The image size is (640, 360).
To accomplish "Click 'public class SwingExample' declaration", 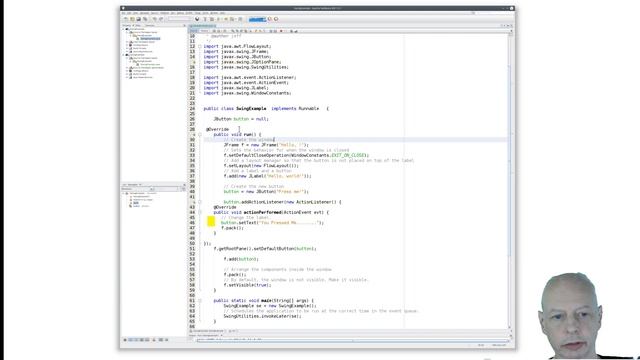I will click(235, 109).
